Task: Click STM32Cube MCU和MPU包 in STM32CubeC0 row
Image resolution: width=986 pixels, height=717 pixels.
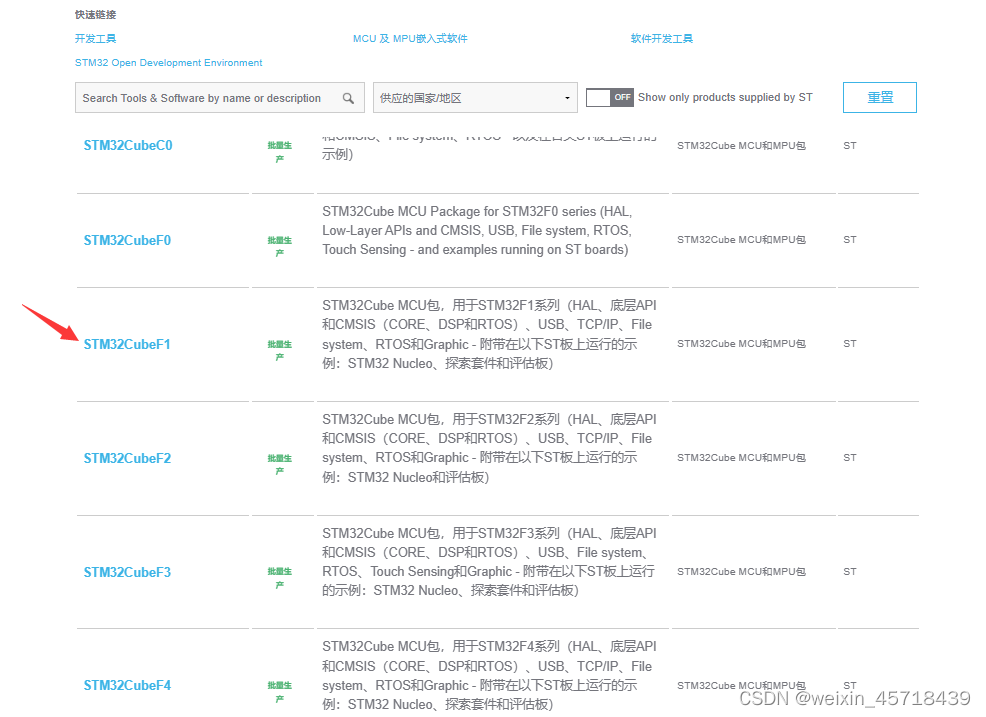Action: coord(741,145)
